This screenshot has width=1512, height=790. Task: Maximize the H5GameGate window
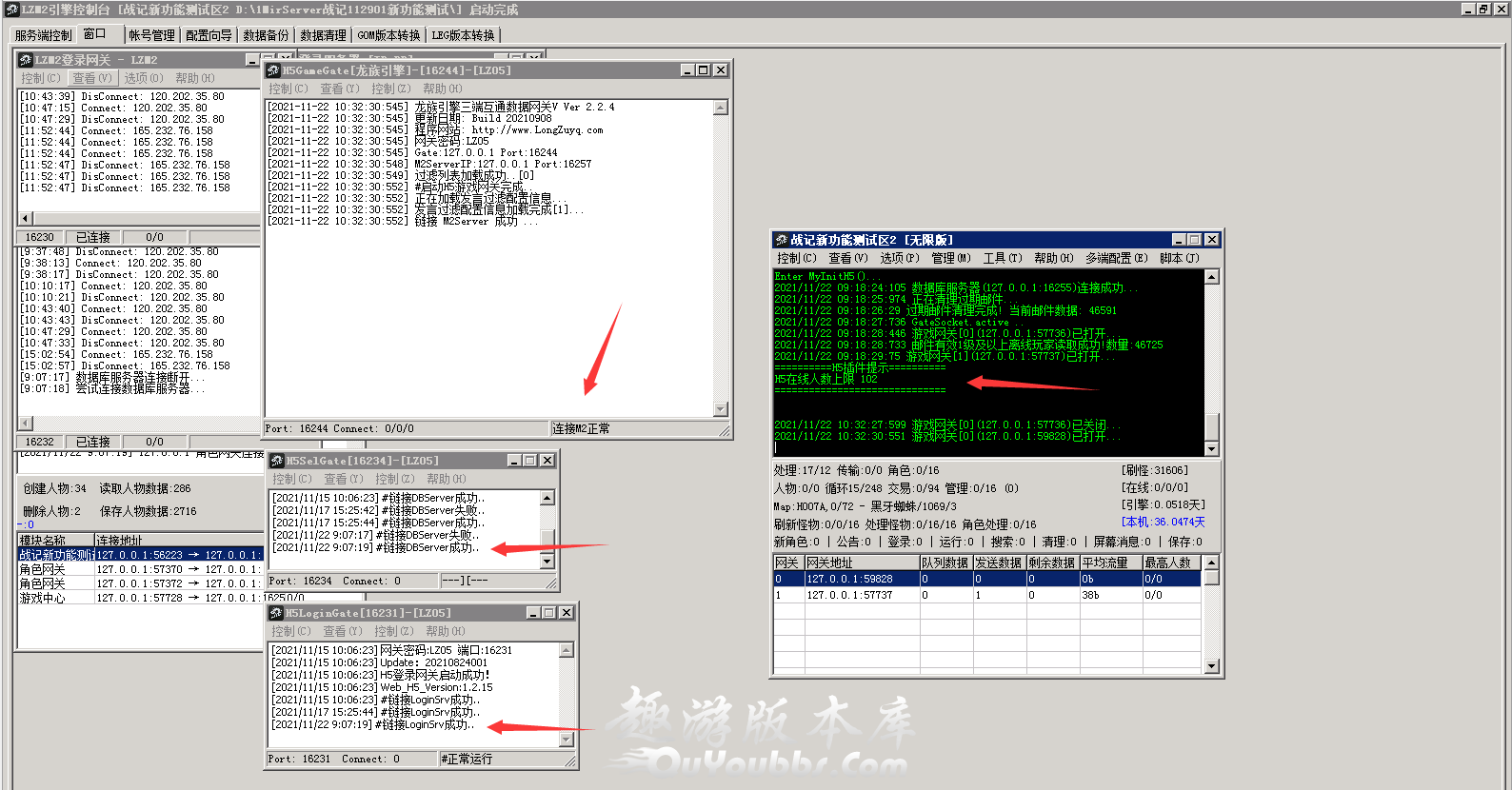click(x=704, y=70)
